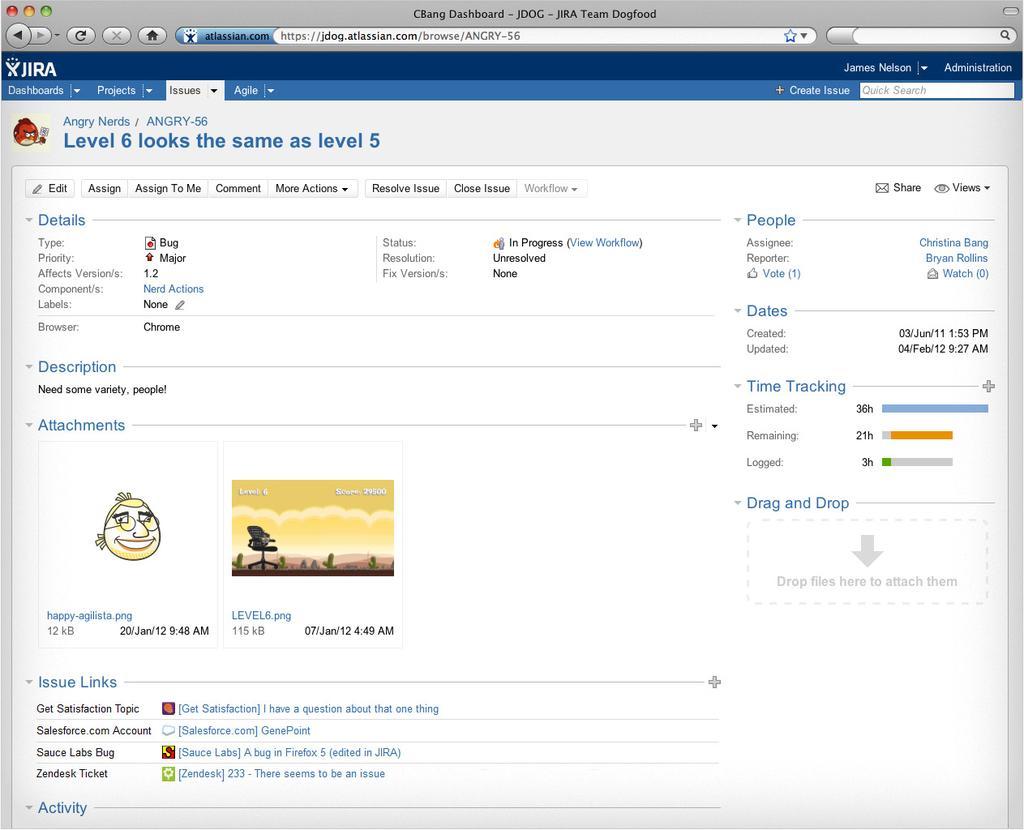Click the envelope Share icon

point(883,187)
